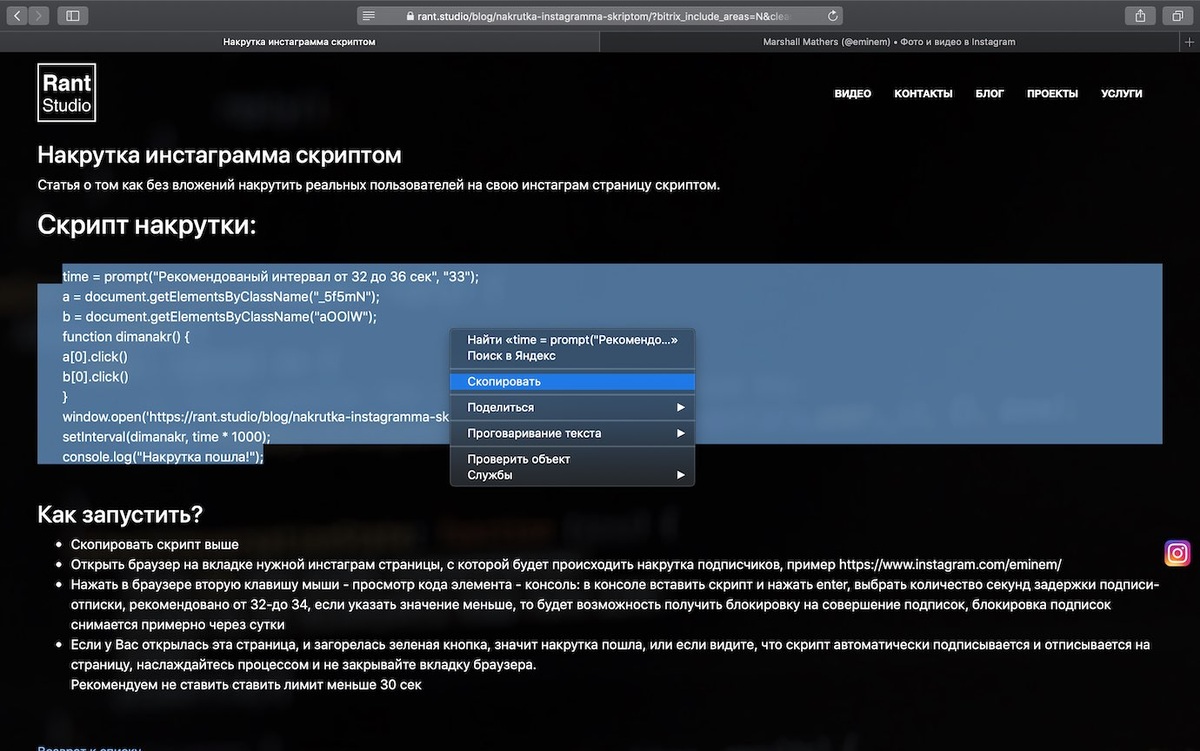Switch to the 'Накрутка инстаграмма скриптом' tab
The image size is (1200, 751).
pos(300,42)
